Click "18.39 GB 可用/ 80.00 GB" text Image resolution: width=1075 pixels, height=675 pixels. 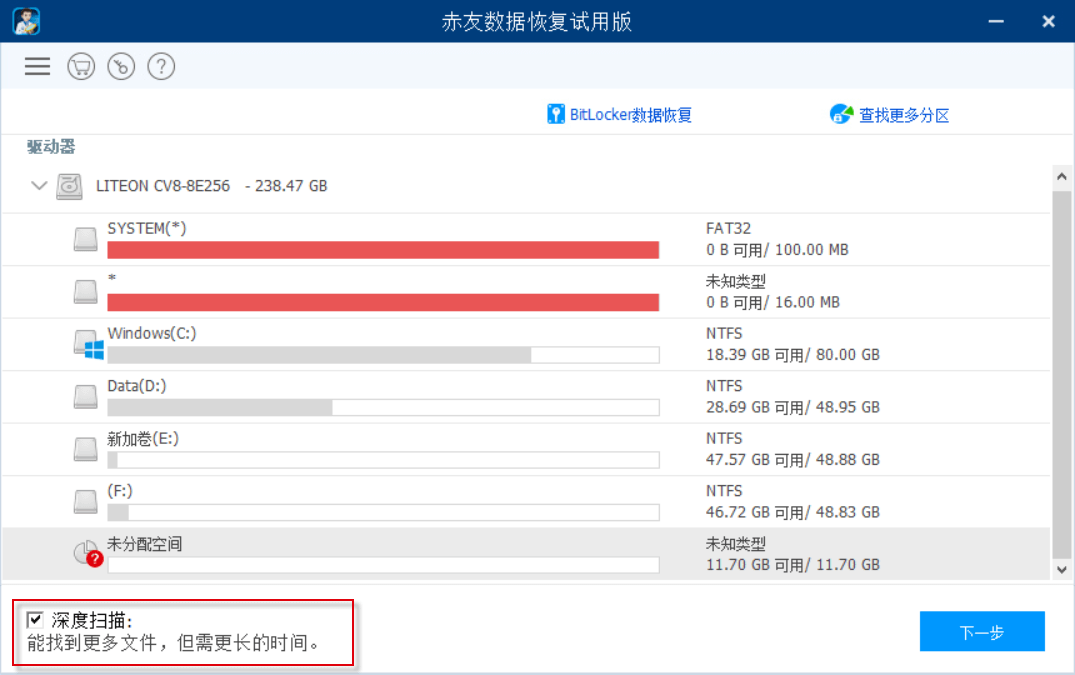point(793,355)
